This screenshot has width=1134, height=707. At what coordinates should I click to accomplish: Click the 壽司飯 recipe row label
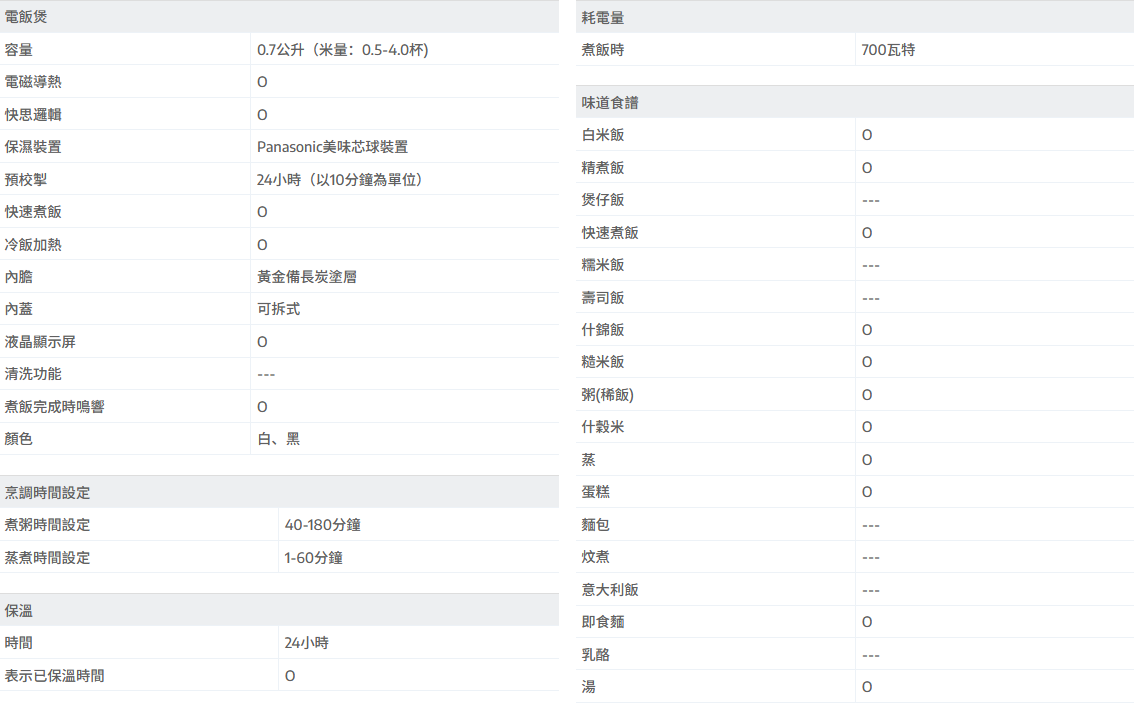[x=603, y=298]
